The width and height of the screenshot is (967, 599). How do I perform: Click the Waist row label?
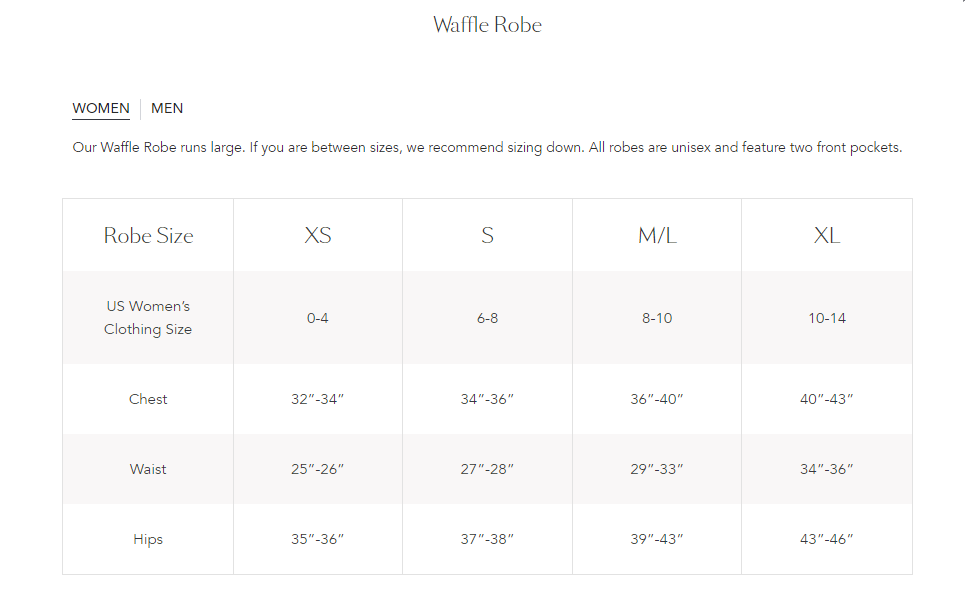(147, 468)
